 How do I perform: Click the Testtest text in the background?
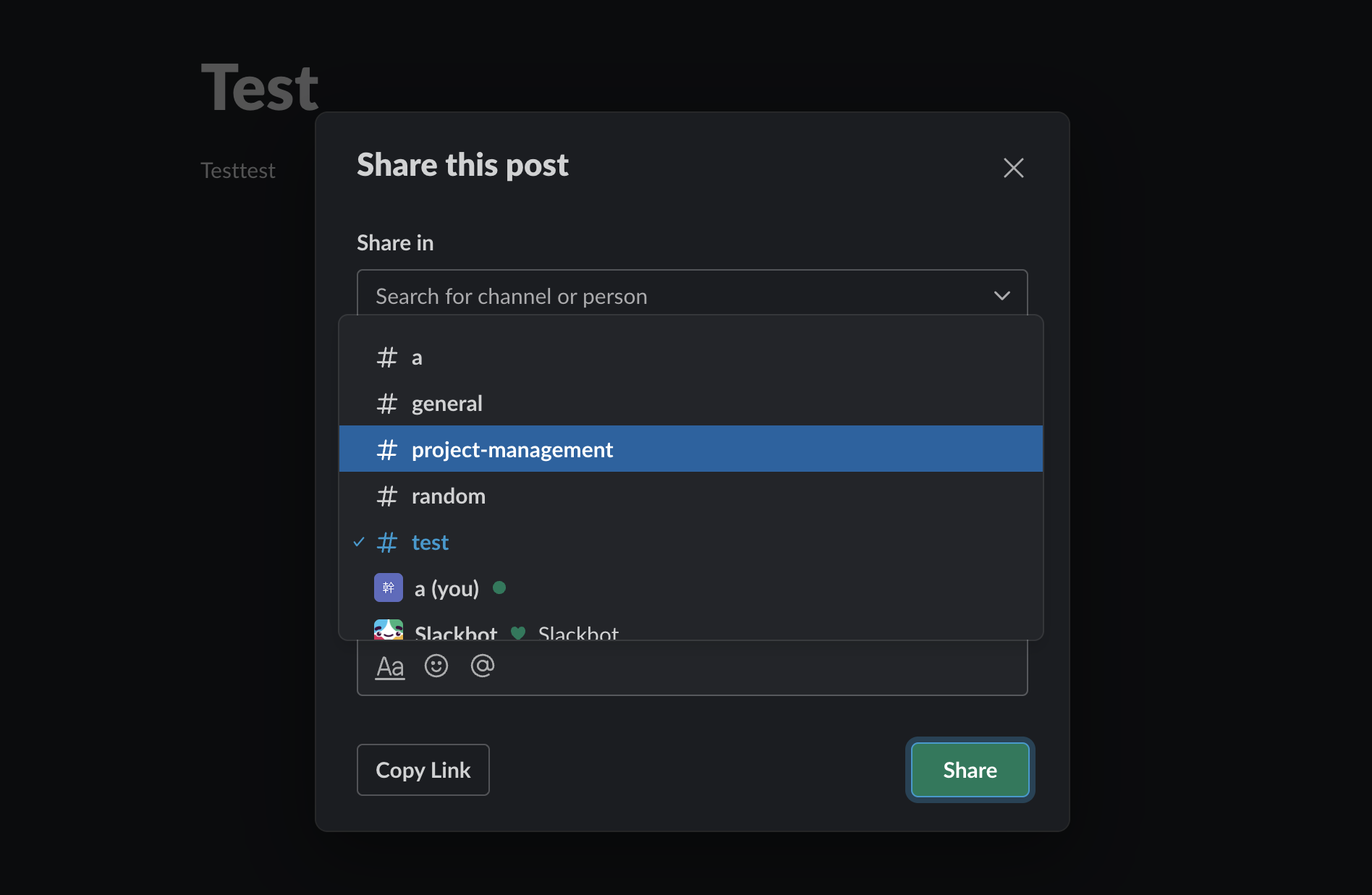click(237, 169)
